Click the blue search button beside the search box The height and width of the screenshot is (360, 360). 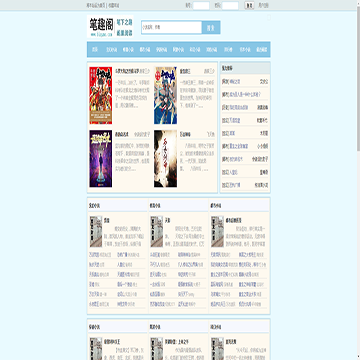[211, 27]
